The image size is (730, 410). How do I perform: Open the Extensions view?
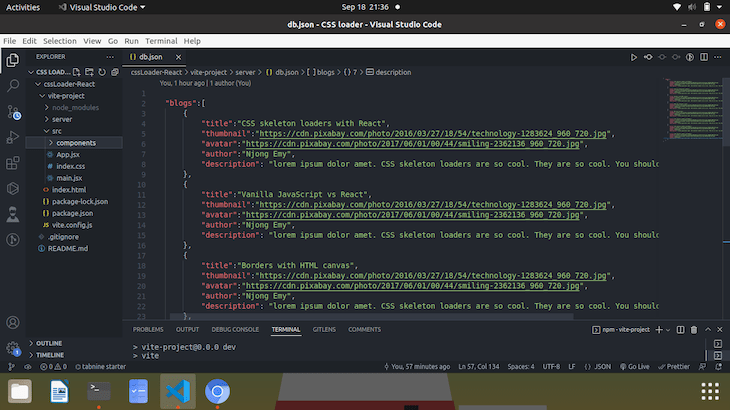(x=13, y=163)
